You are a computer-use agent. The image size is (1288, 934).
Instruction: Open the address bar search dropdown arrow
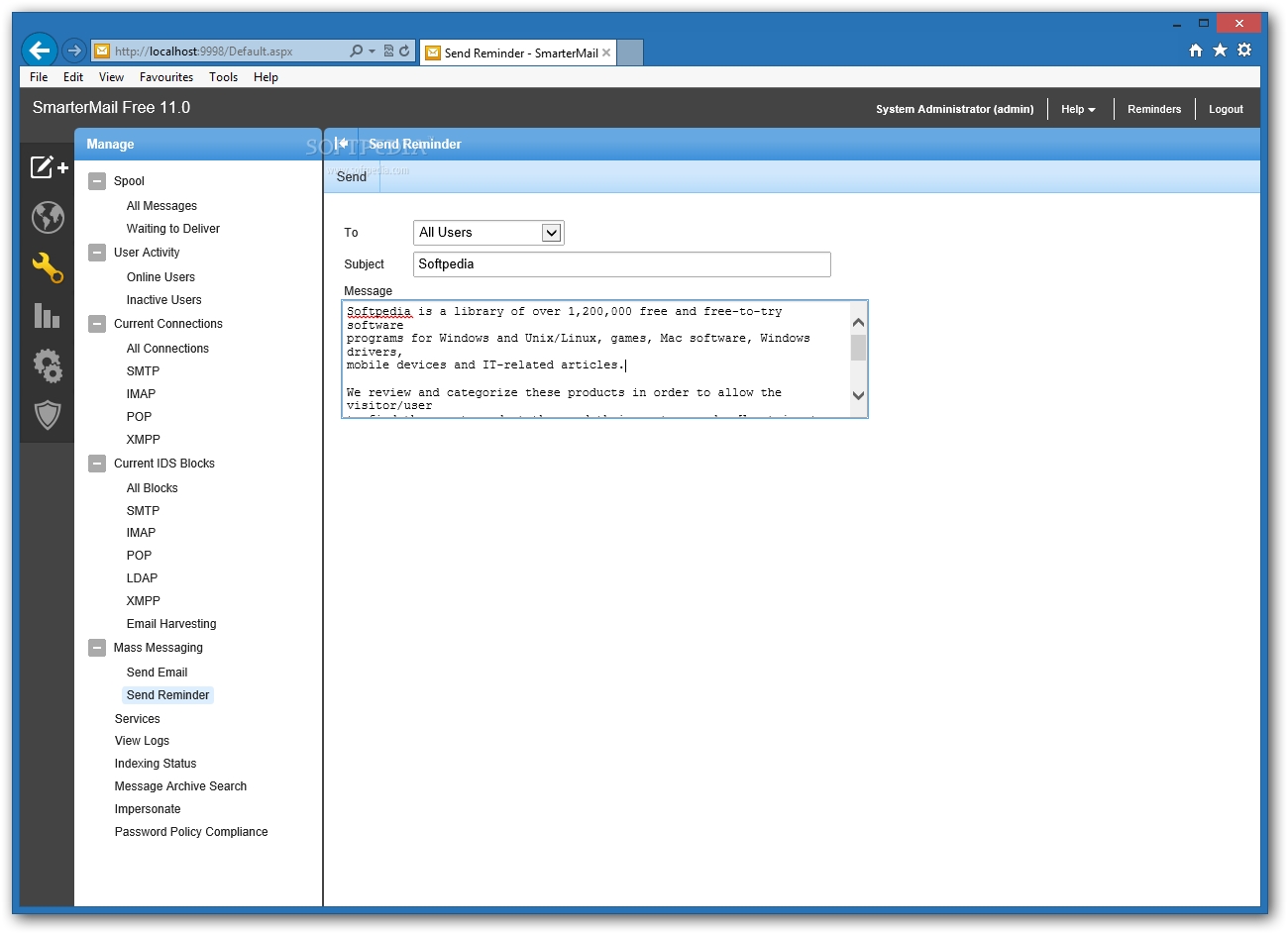click(372, 52)
